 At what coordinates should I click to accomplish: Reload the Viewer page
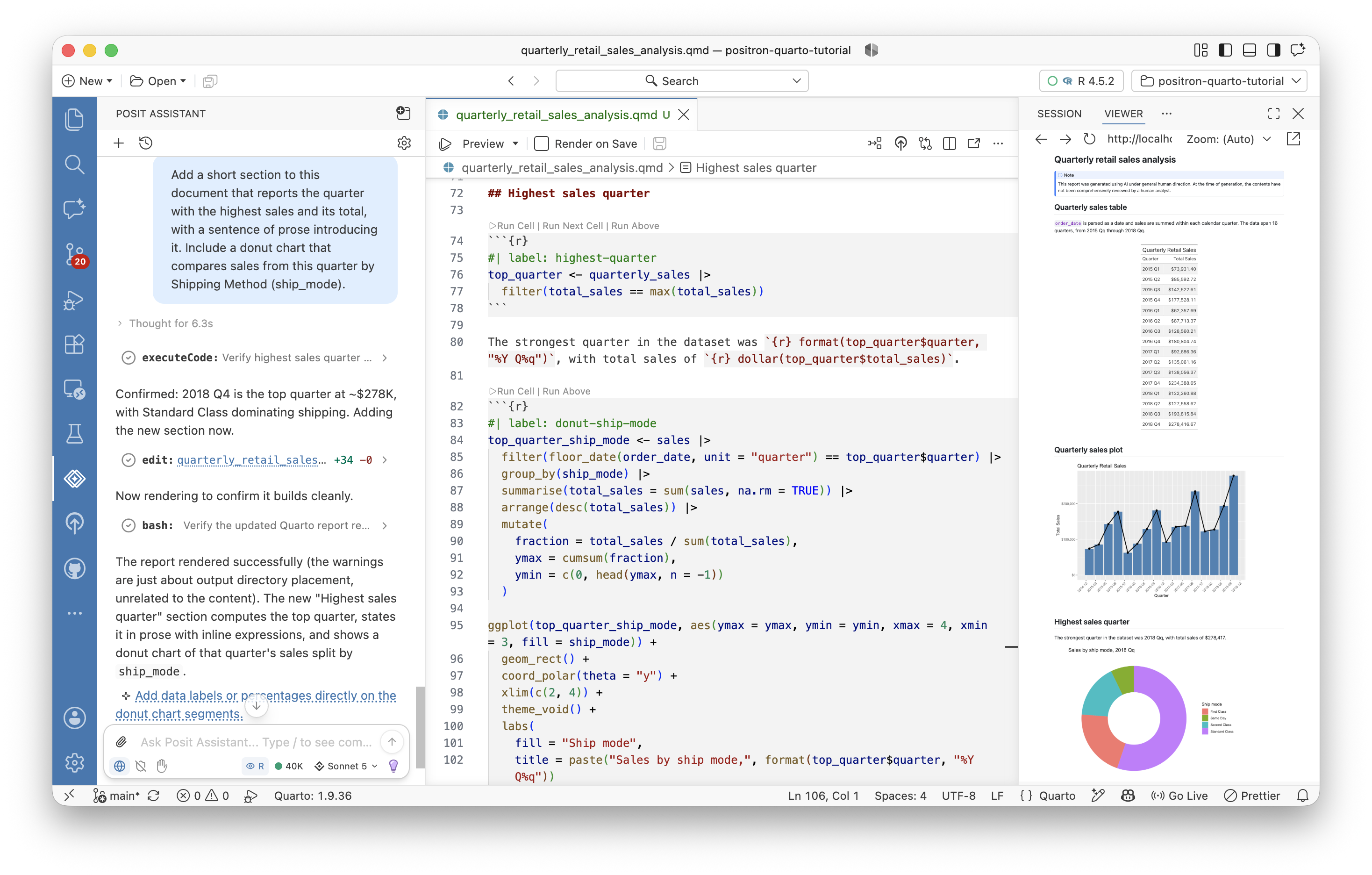[x=1089, y=139]
